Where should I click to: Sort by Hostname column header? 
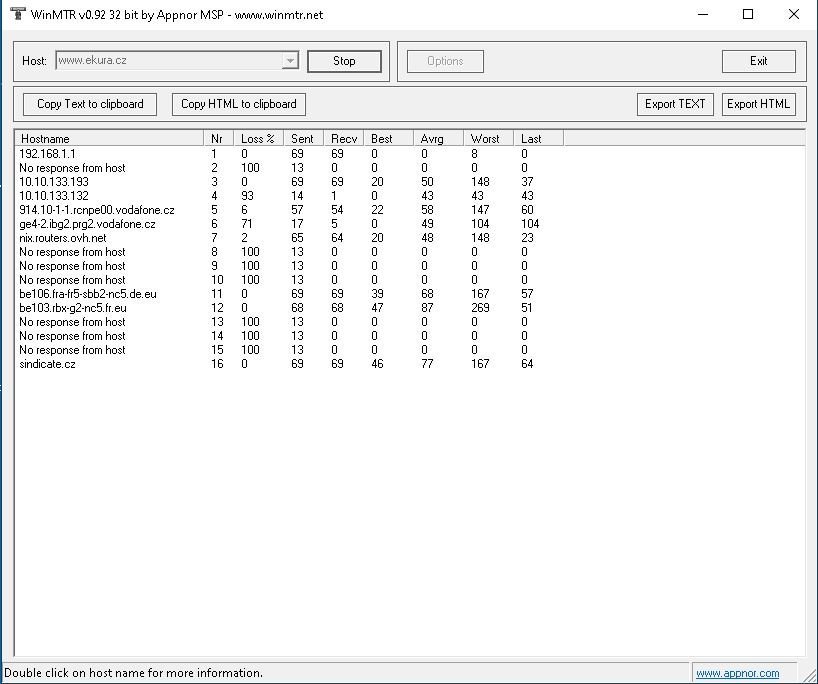(x=108, y=138)
